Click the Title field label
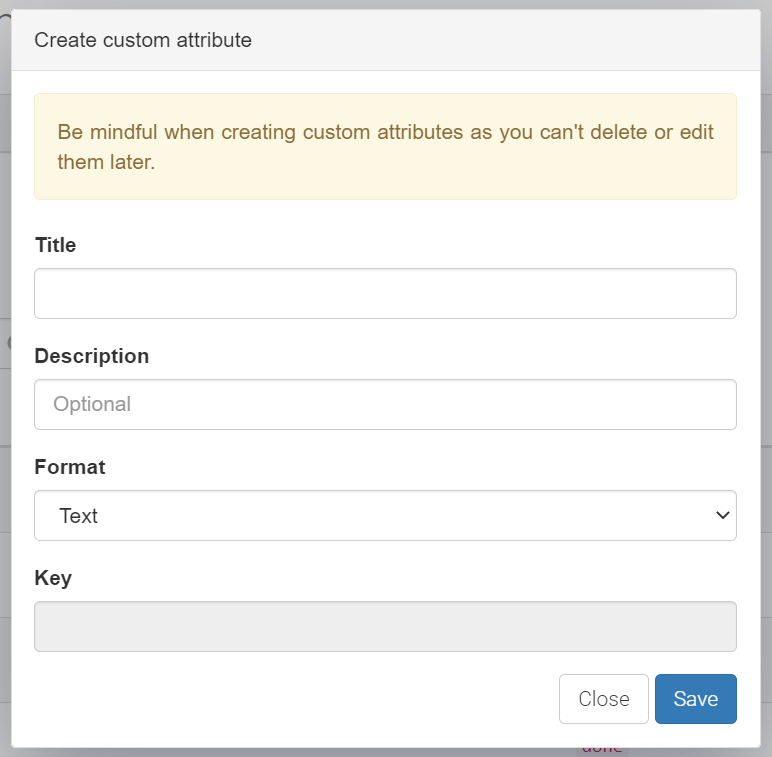This screenshot has height=757, width=772. pos(55,245)
